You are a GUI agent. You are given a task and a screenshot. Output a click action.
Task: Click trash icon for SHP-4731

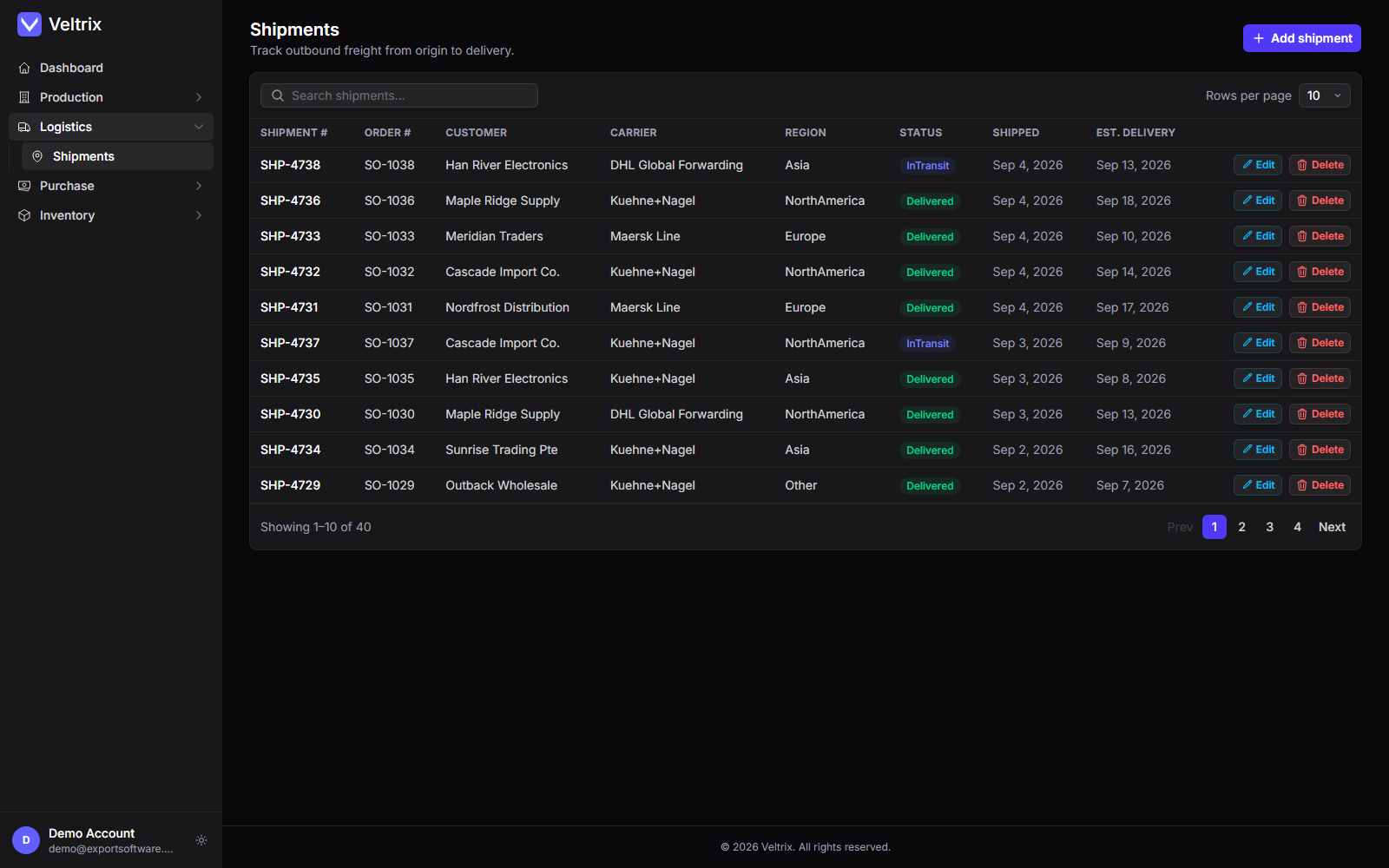[x=1302, y=307]
